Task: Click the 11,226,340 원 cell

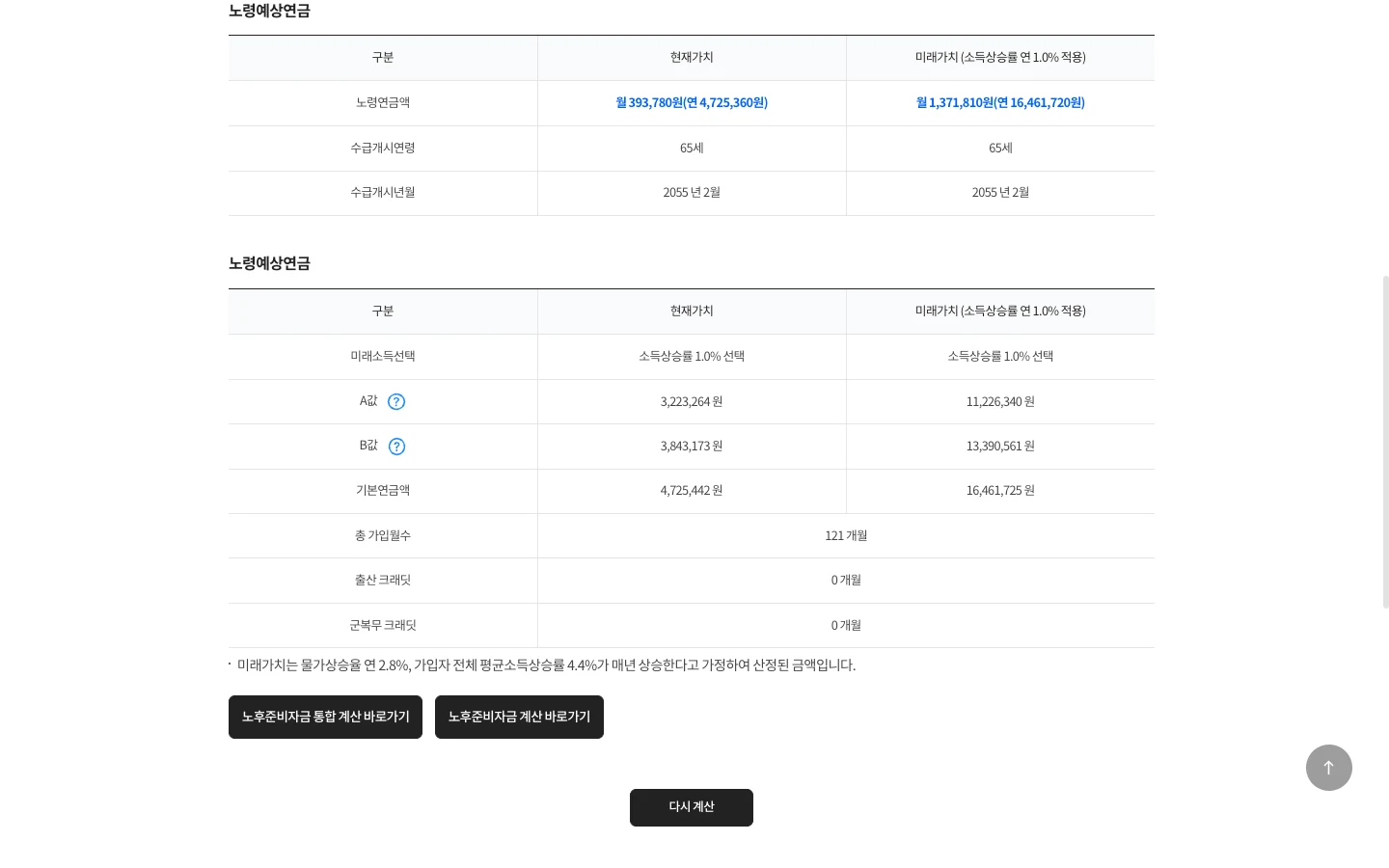Action: tap(1000, 402)
